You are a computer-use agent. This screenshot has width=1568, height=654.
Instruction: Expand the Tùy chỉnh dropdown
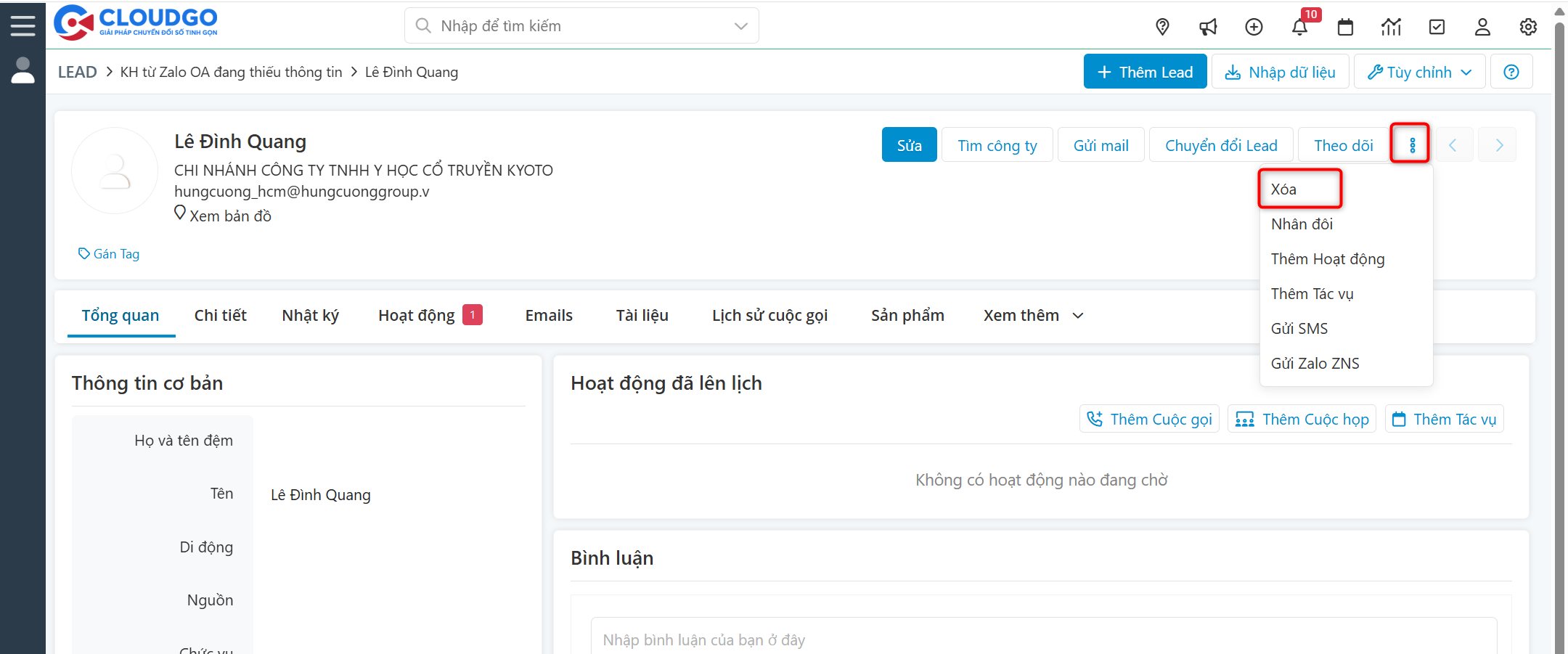pyautogui.click(x=1419, y=72)
